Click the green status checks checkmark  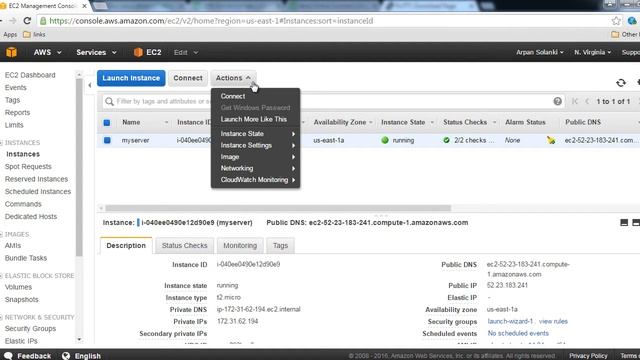point(447,140)
